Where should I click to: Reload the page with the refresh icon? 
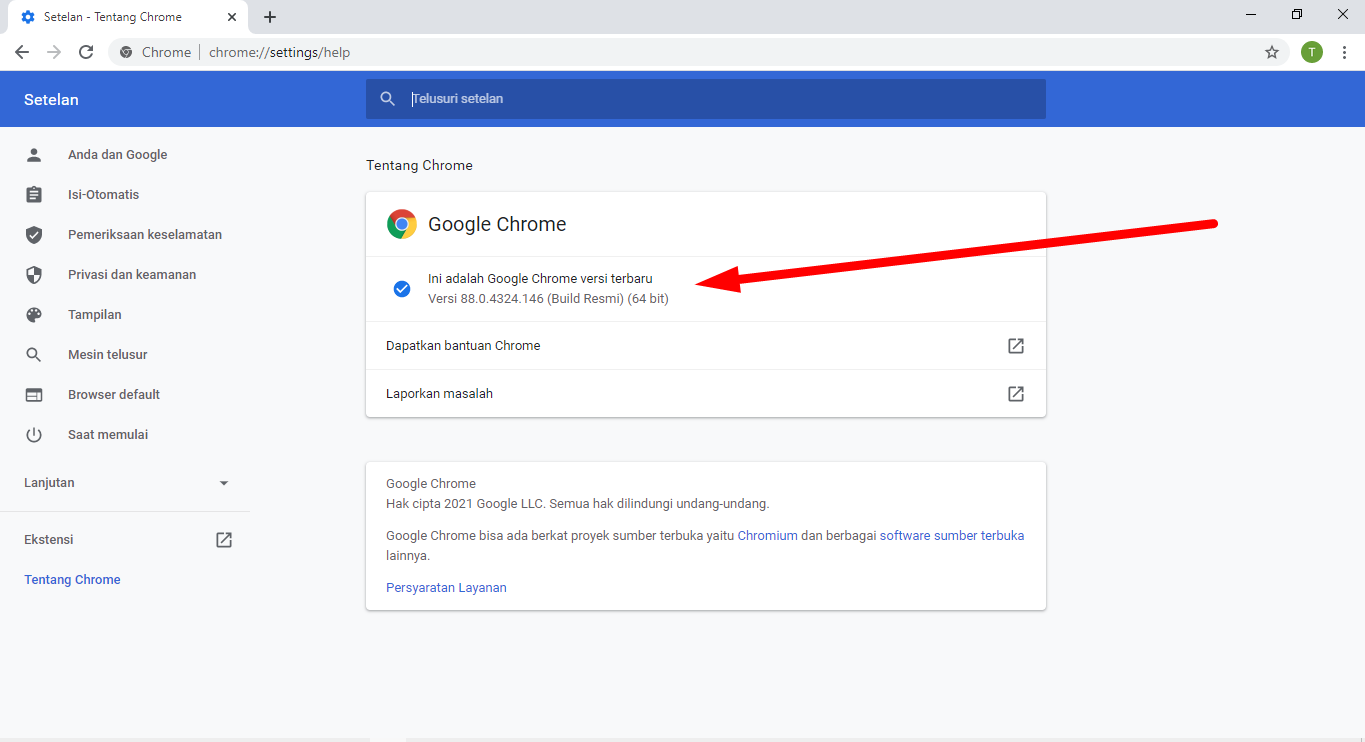(x=86, y=52)
